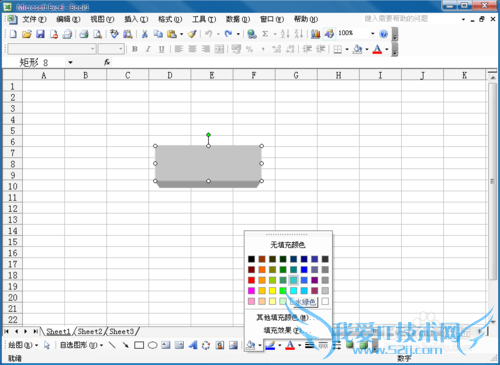Expand the Name Box dropdown arrow
Viewport: 500px width, 365px height.
click(x=70, y=62)
